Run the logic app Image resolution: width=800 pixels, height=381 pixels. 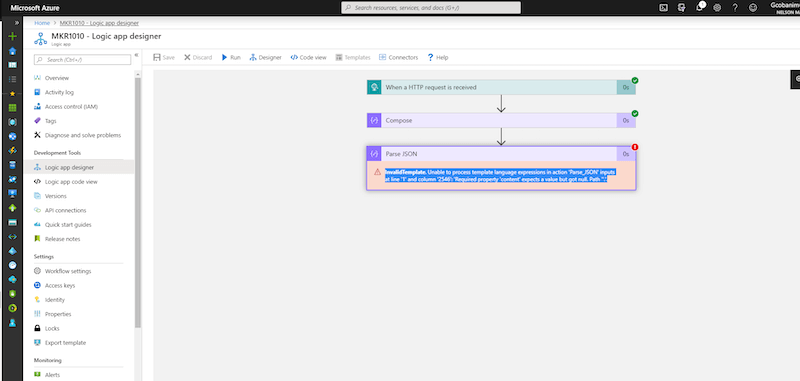231,58
